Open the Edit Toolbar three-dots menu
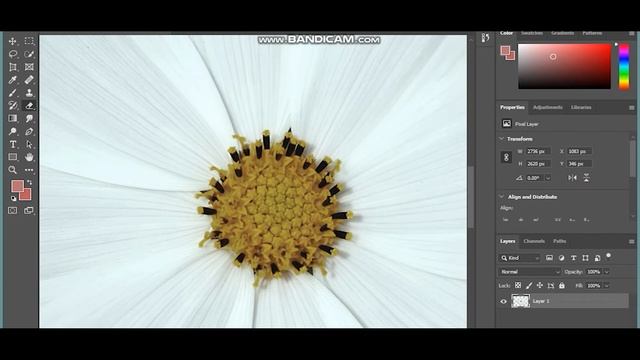 (29, 170)
